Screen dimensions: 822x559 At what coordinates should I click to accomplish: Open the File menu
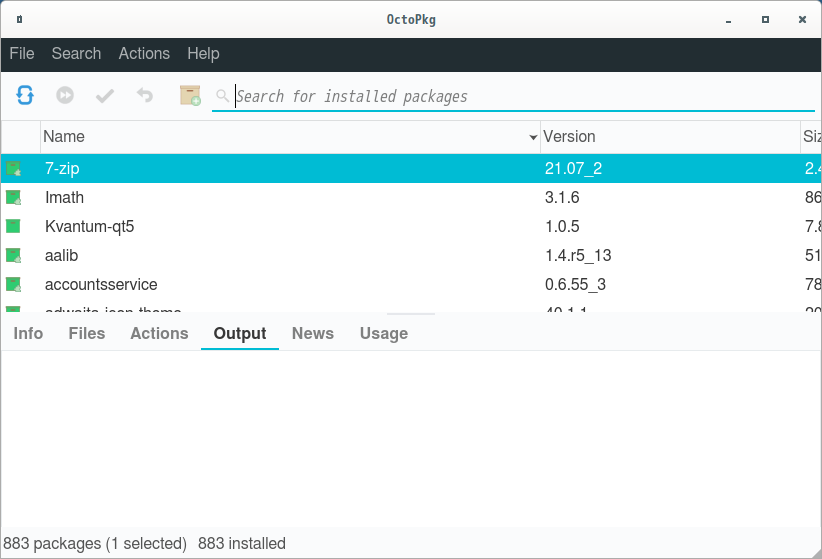coord(22,53)
